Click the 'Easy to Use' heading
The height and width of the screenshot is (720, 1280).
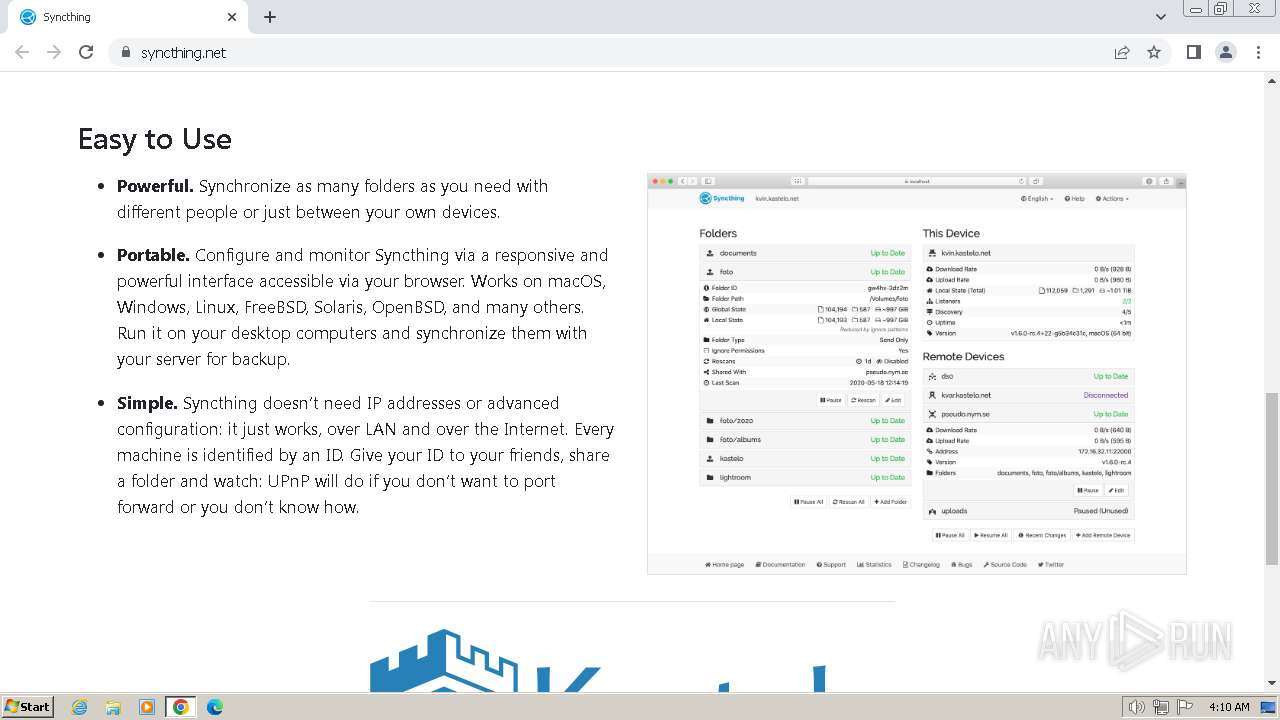[x=155, y=139]
